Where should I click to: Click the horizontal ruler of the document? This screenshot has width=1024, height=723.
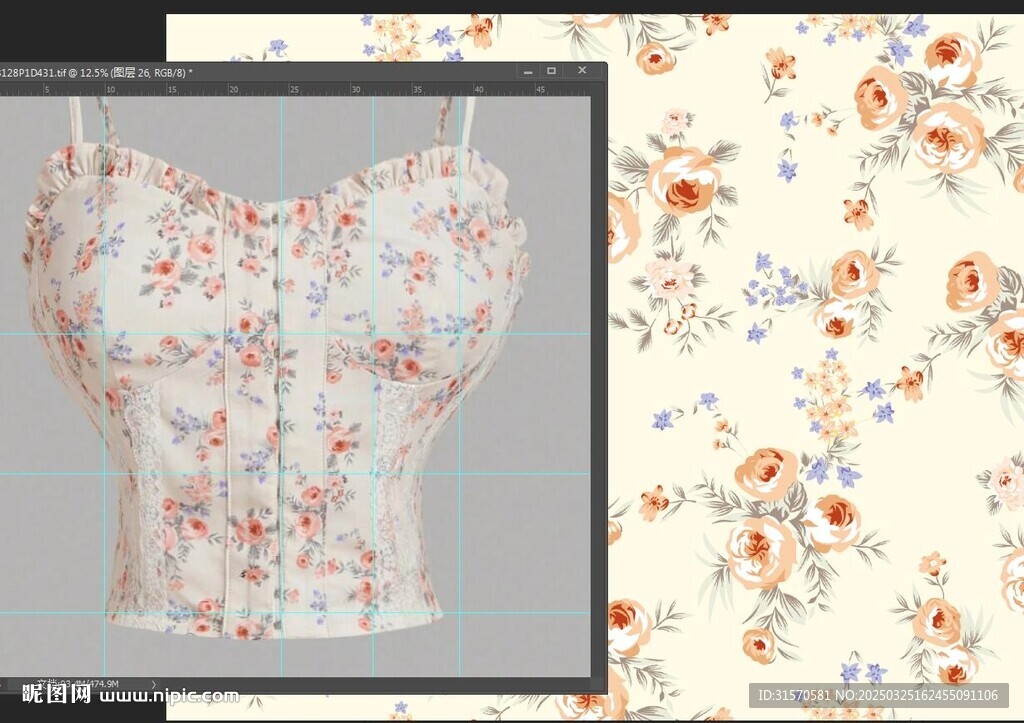295,89
